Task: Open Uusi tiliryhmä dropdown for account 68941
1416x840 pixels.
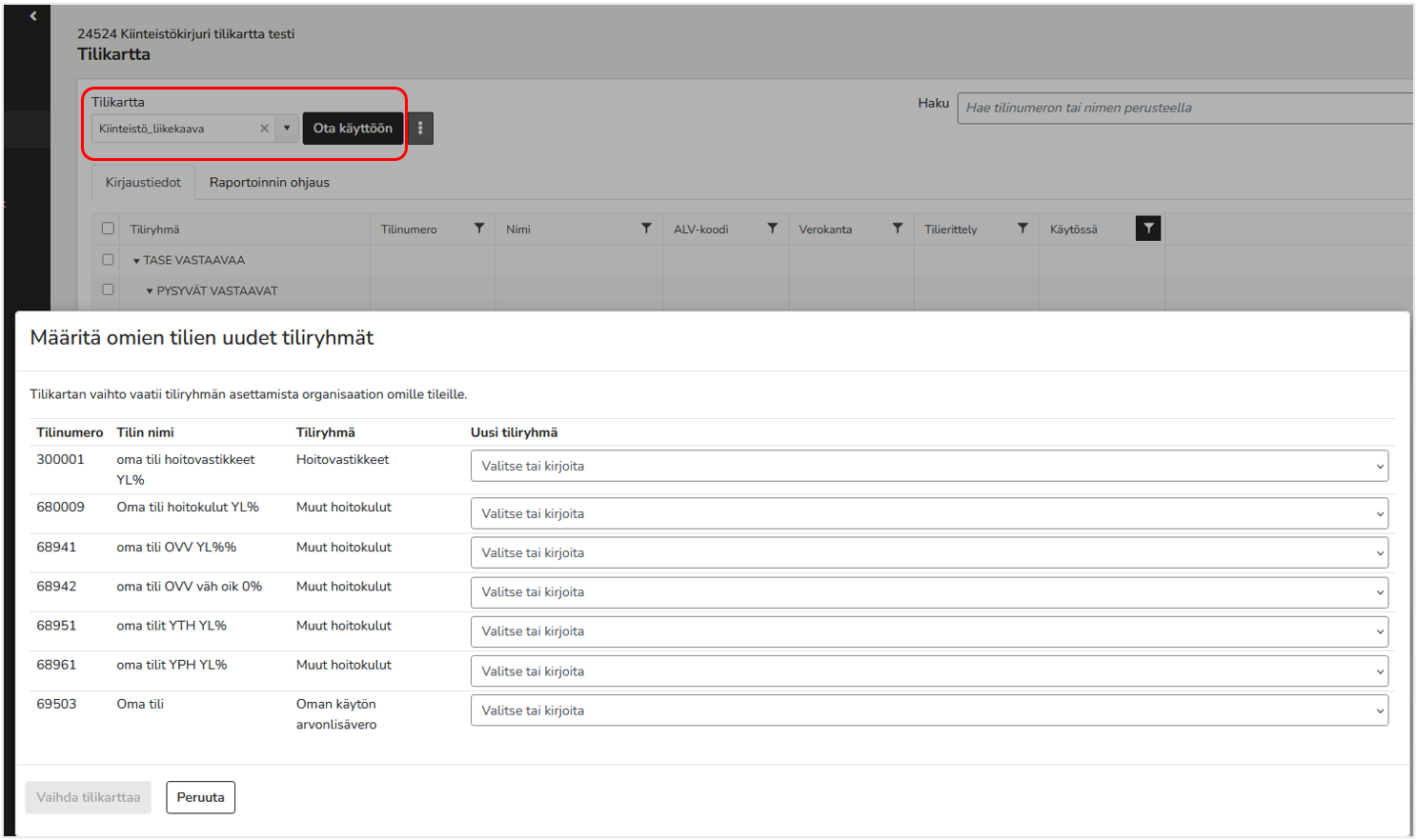Action: pos(929,552)
